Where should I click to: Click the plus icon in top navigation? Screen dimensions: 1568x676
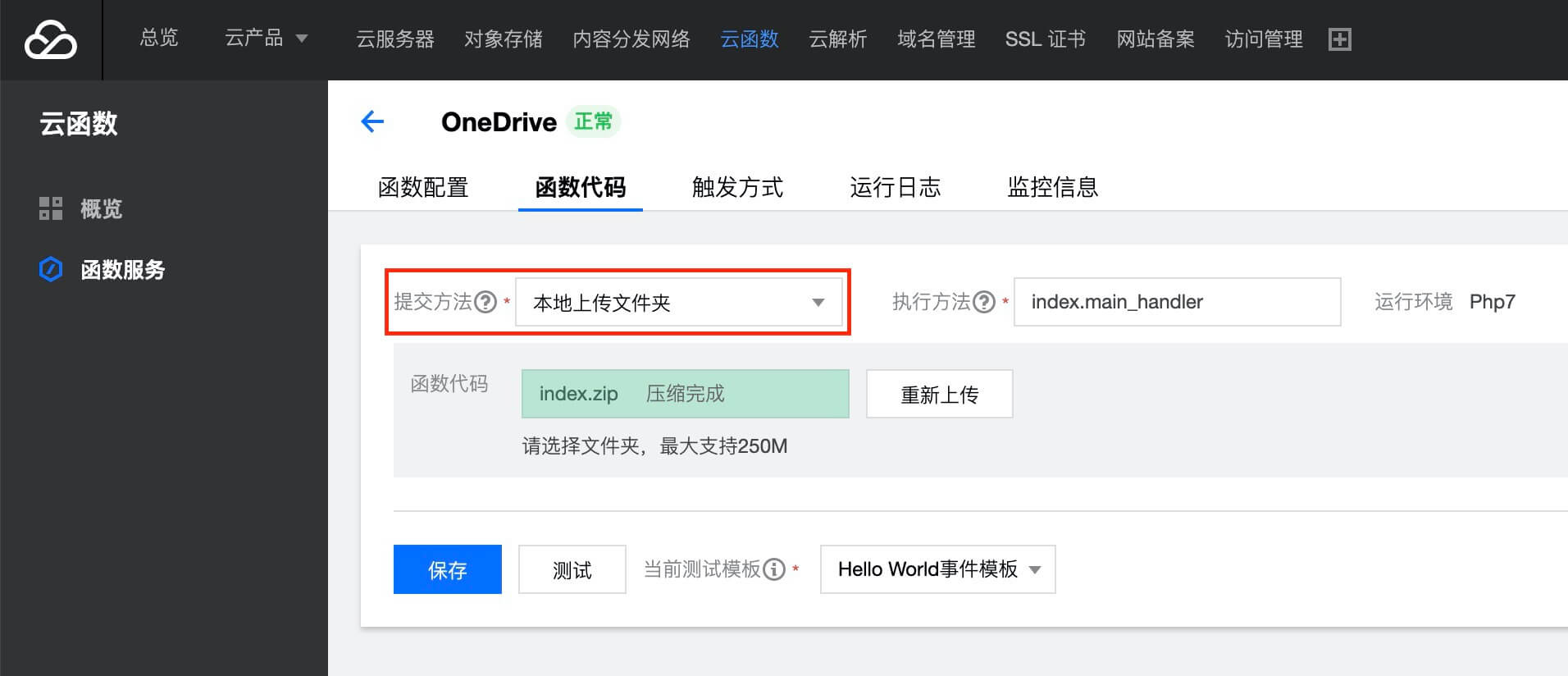pos(1339,39)
